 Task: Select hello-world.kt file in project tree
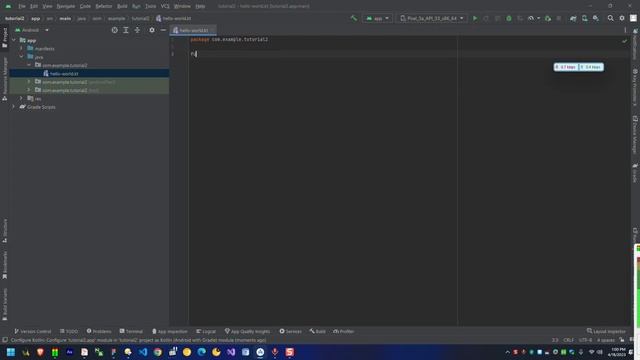64,73
